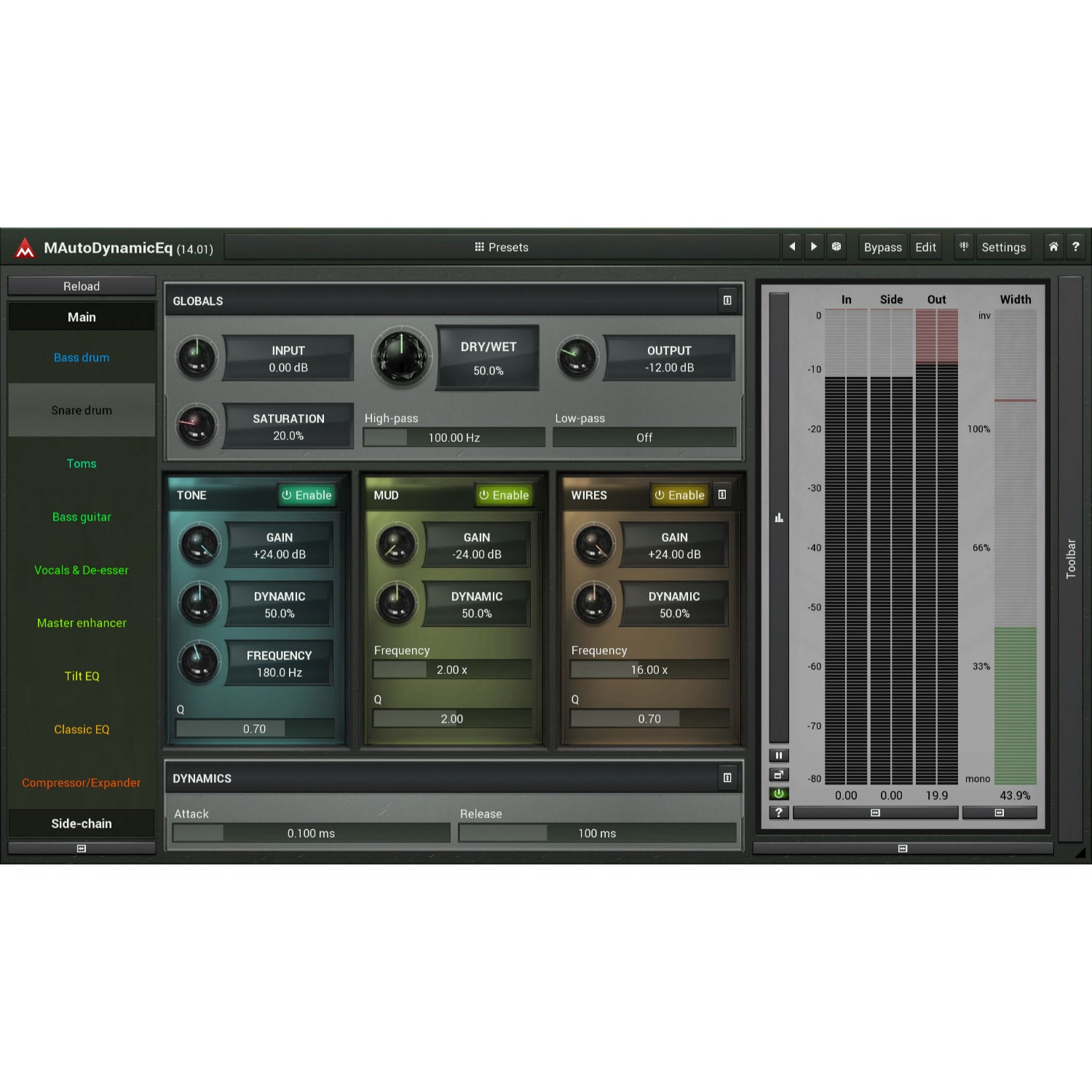Viewport: 1092px width, 1092px height.
Task: Click the INPUT 0.00 dB value button
Action: click(x=288, y=358)
